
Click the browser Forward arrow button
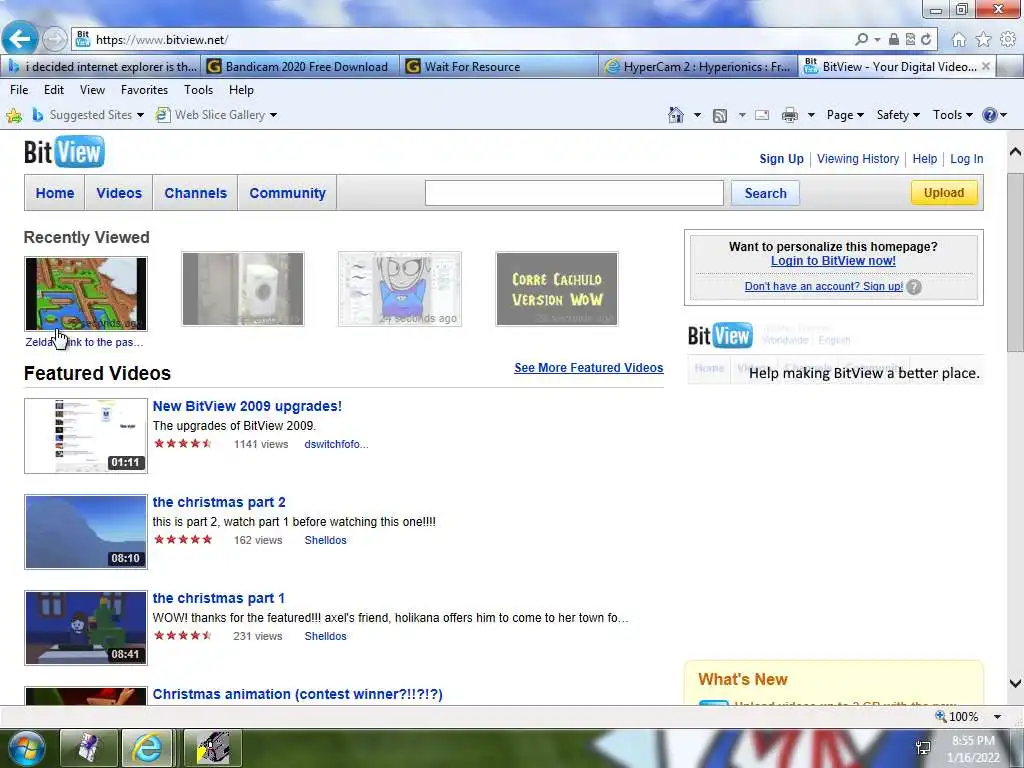pyautogui.click(x=55, y=40)
